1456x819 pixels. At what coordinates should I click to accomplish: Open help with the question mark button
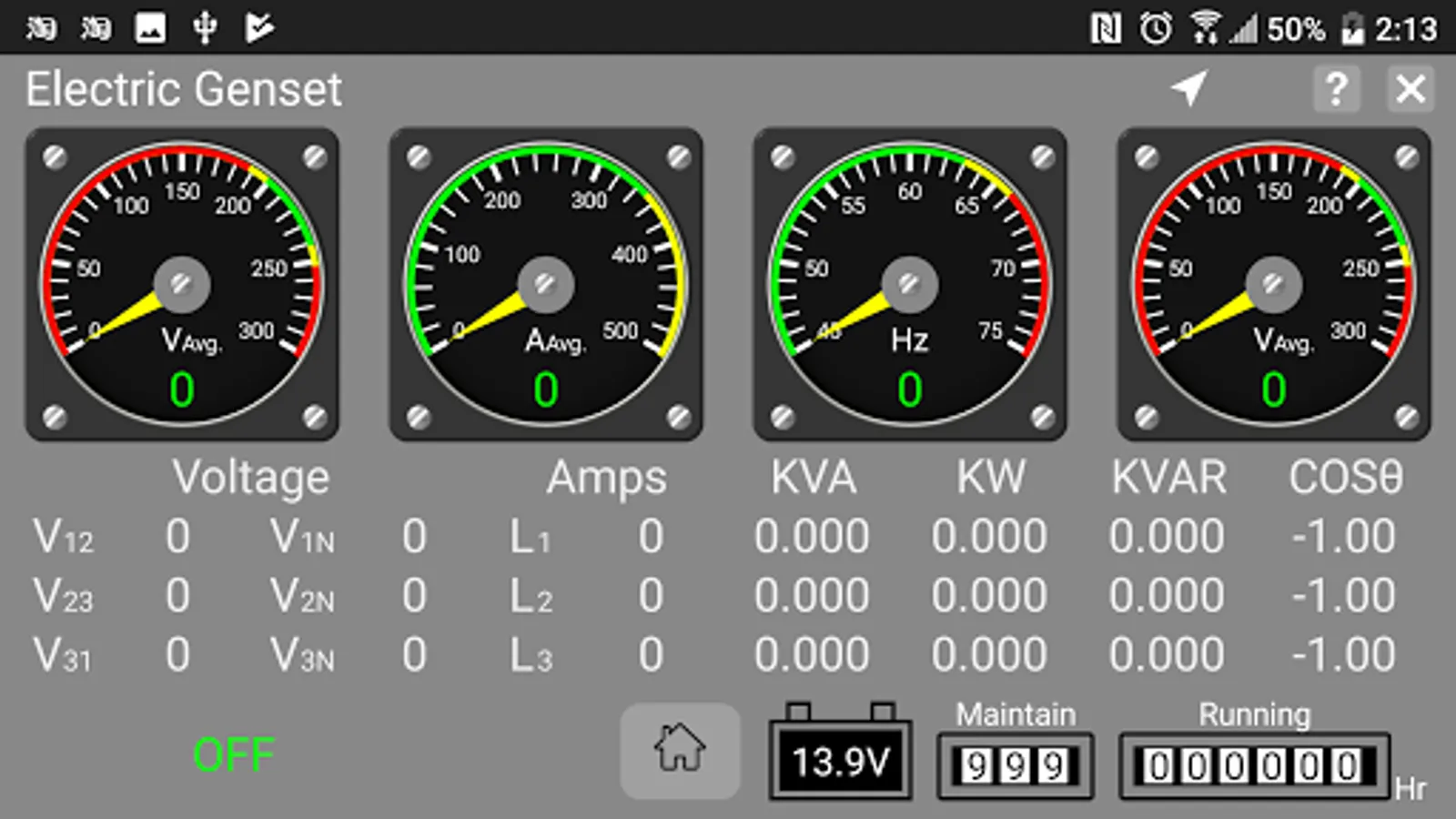coord(1337,89)
